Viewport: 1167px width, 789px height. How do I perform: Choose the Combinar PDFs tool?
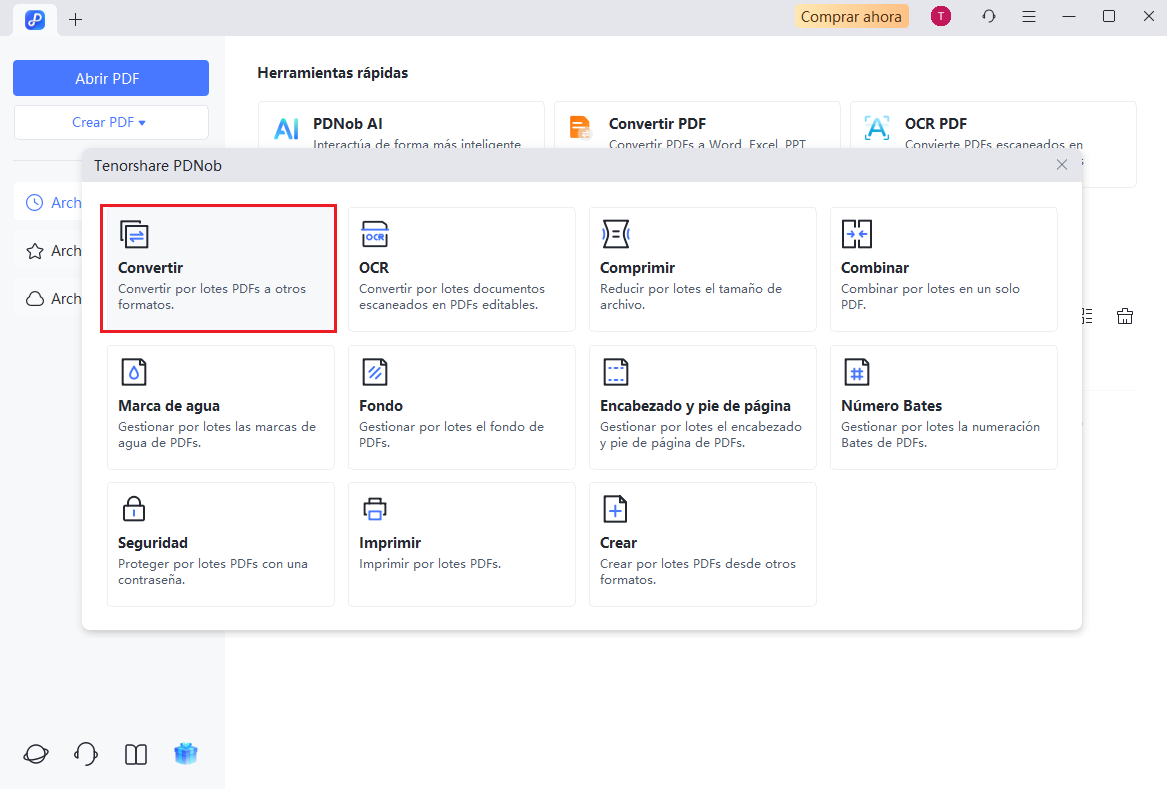[x=943, y=268]
